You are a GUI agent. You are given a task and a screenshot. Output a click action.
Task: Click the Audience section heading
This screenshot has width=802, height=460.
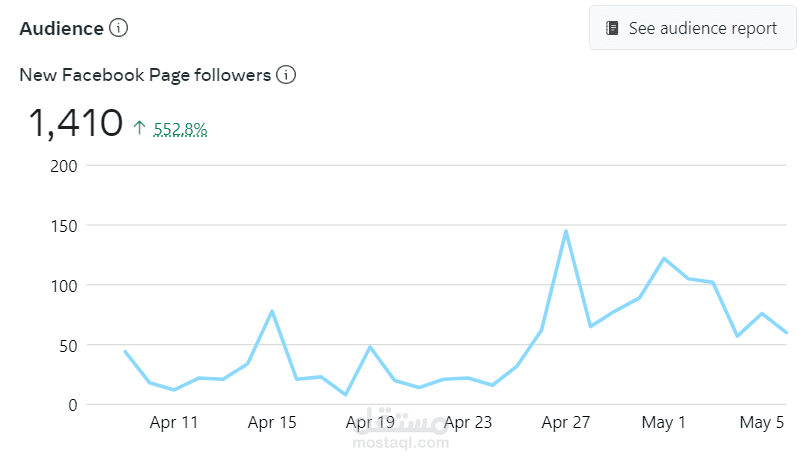click(x=61, y=28)
